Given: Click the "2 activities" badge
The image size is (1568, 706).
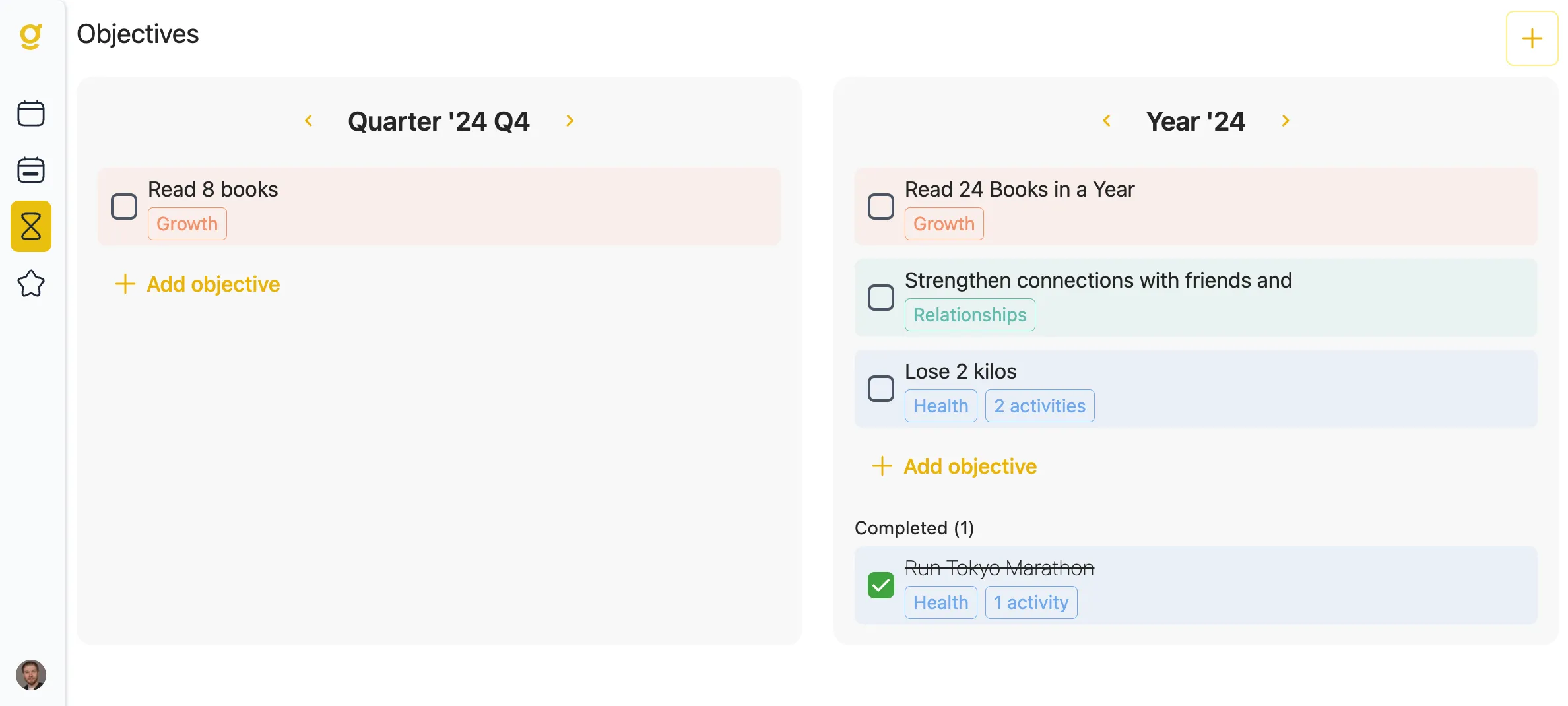Looking at the screenshot, I should [x=1039, y=405].
